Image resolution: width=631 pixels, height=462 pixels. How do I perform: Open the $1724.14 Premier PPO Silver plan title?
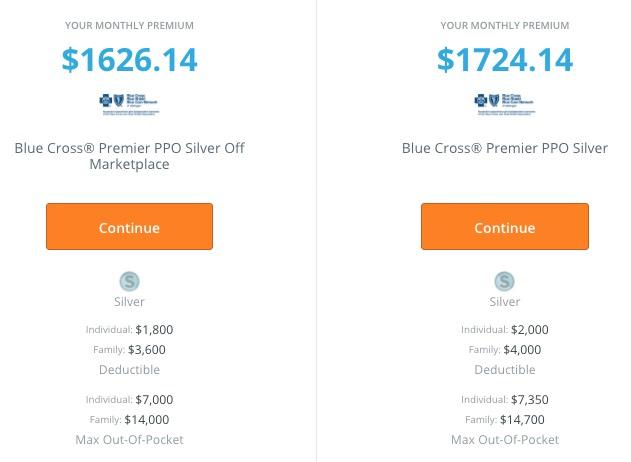point(504,148)
